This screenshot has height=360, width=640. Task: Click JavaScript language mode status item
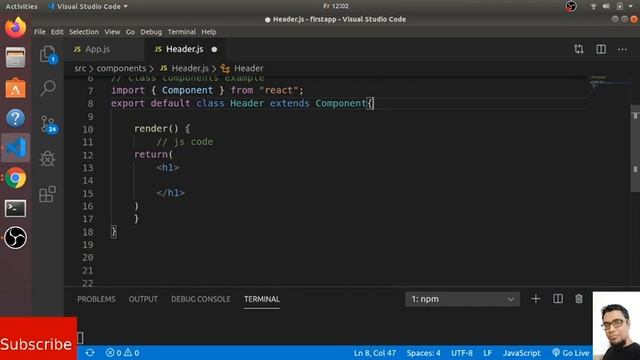click(x=522, y=353)
